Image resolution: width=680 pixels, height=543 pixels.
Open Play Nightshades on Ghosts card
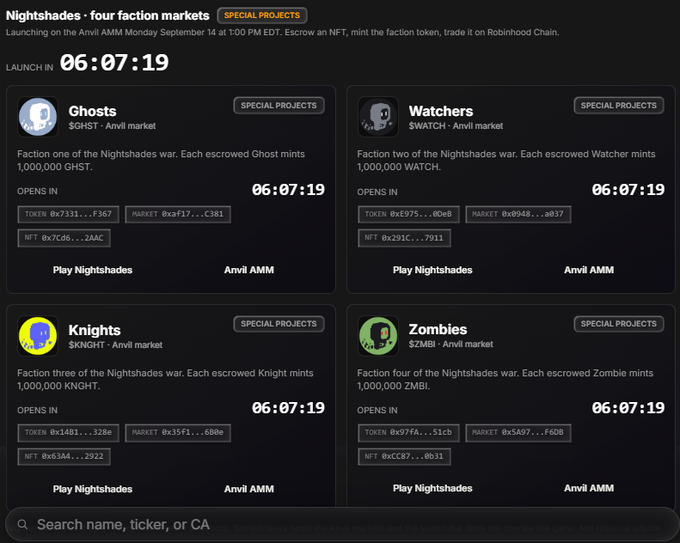tap(92, 270)
